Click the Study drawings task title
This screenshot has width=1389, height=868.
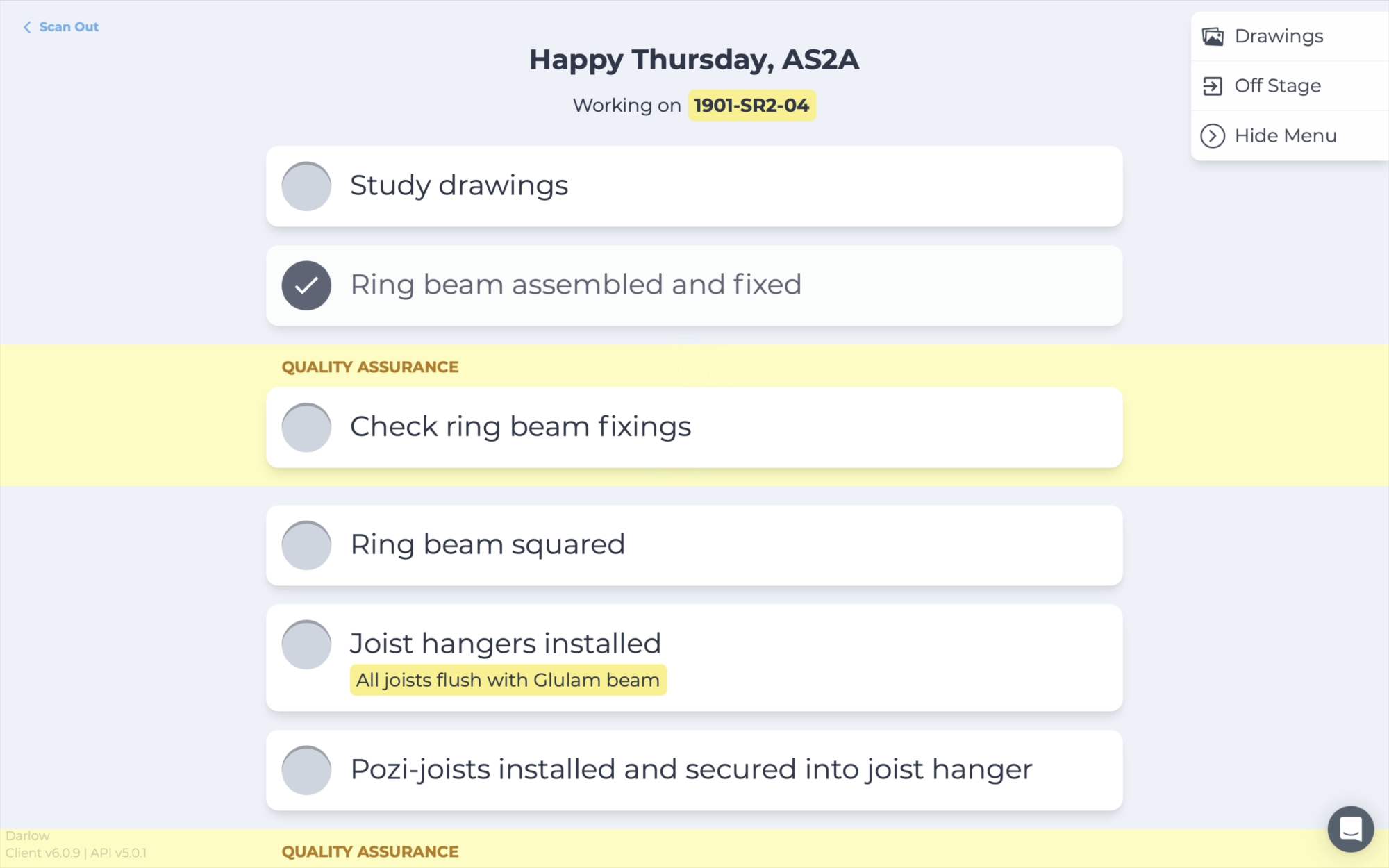[459, 185]
